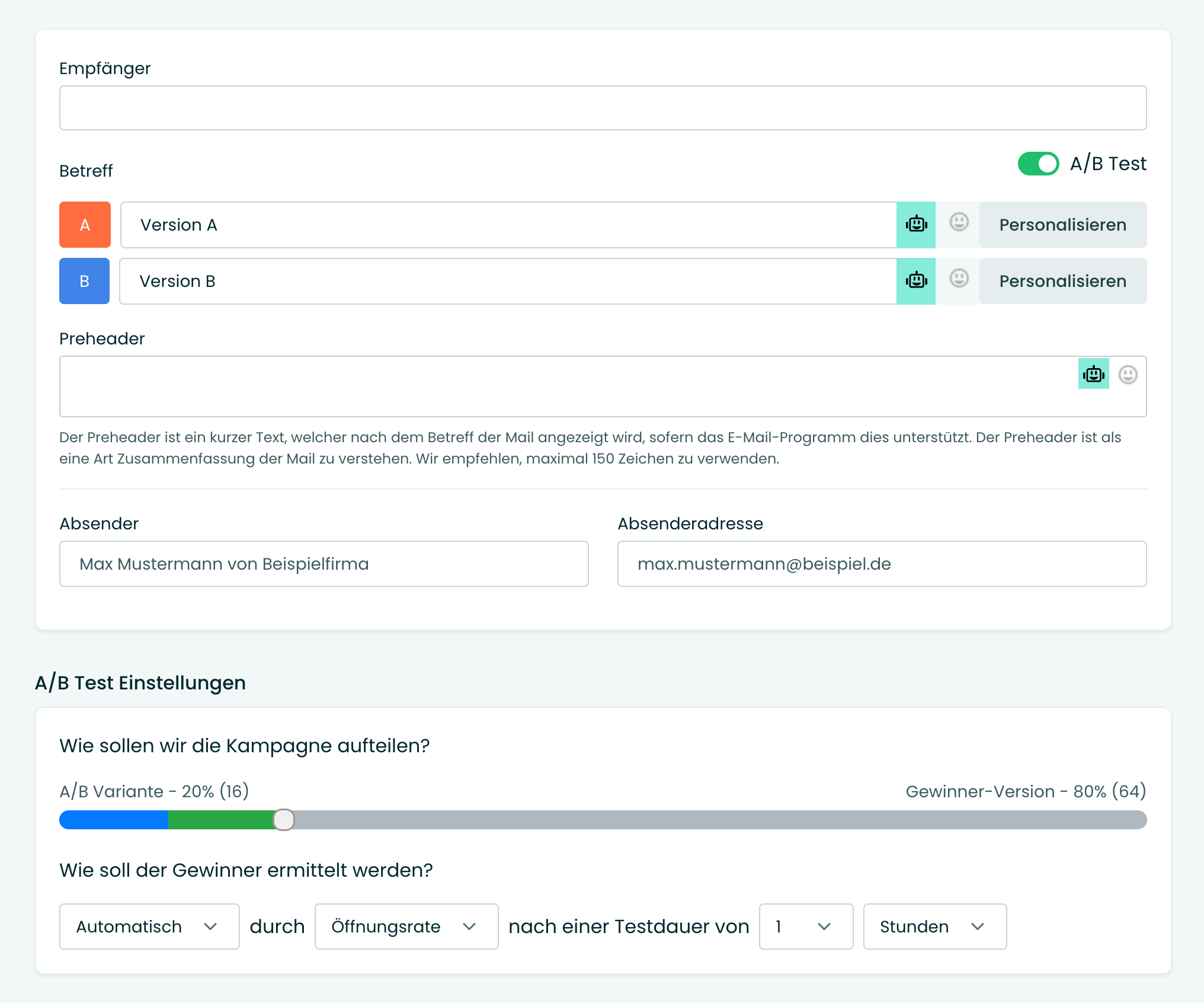Open the emoji picker for Version A subject
The height and width of the screenshot is (1003, 1204).
(959, 223)
